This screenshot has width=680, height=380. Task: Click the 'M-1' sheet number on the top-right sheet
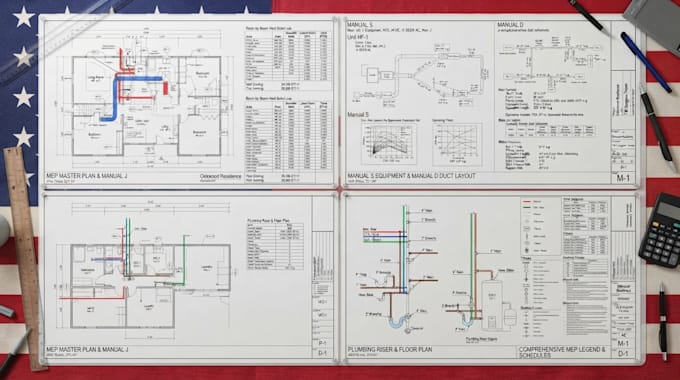pos(623,178)
